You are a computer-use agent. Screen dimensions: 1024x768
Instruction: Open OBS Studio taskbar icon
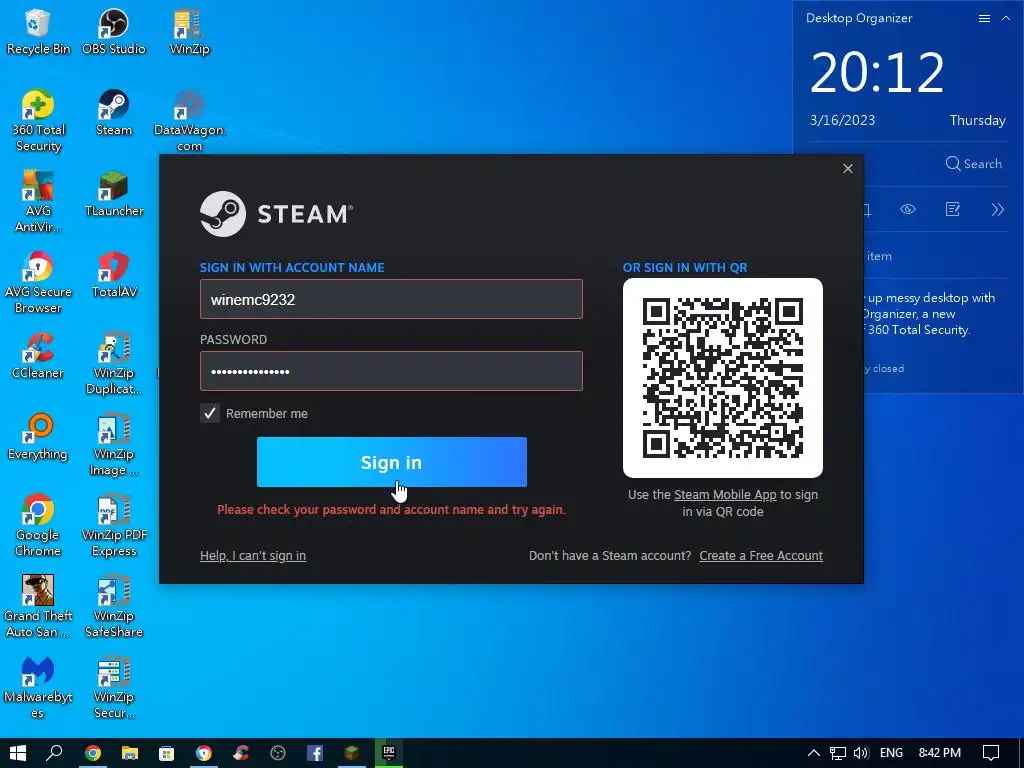click(278, 753)
